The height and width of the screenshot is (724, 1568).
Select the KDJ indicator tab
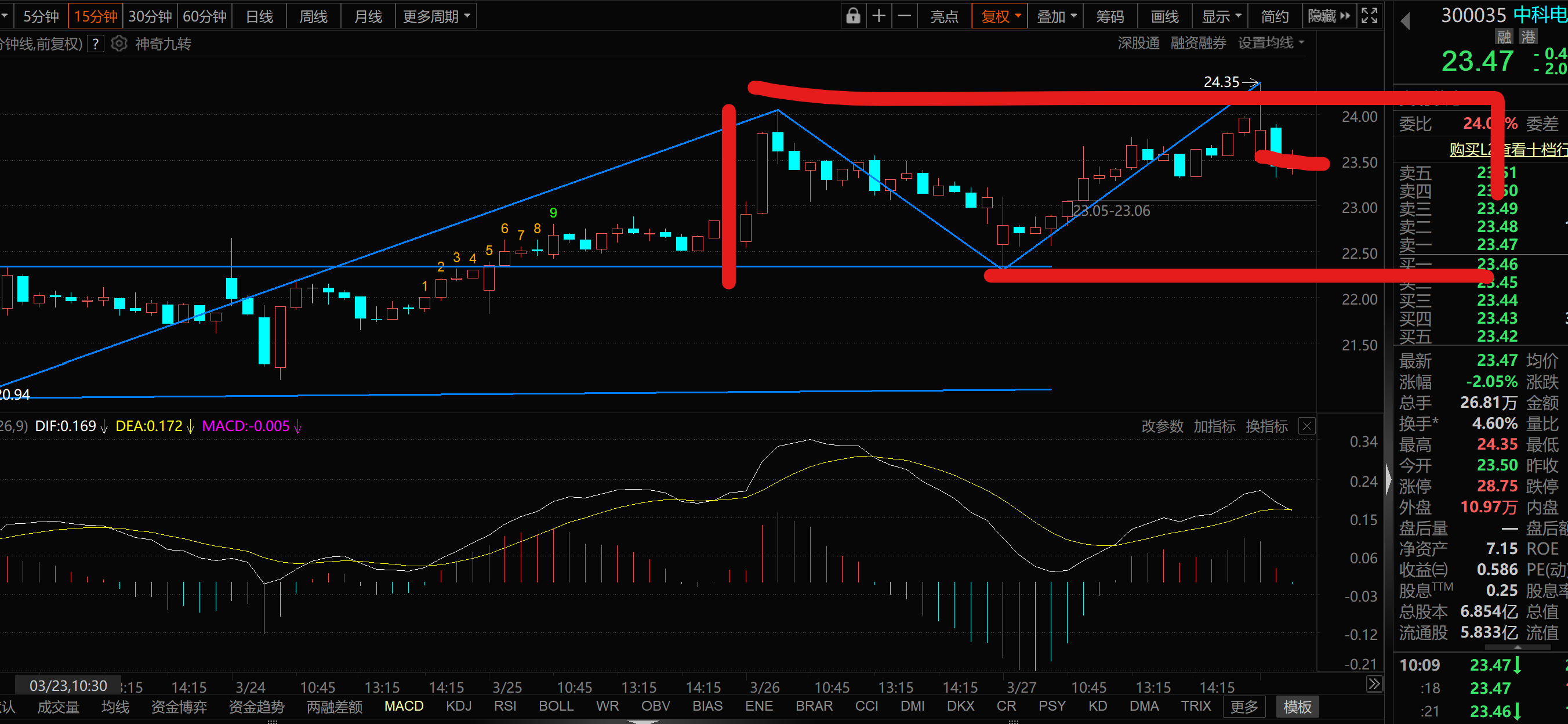(x=458, y=706)
